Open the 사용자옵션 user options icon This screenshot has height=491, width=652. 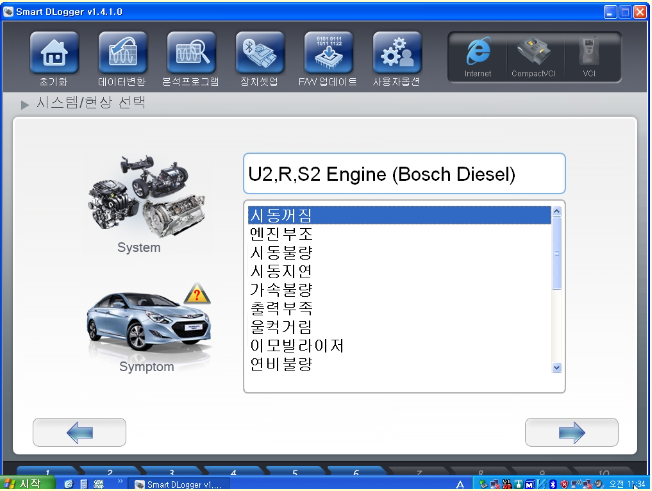click(x=397, y=53)
